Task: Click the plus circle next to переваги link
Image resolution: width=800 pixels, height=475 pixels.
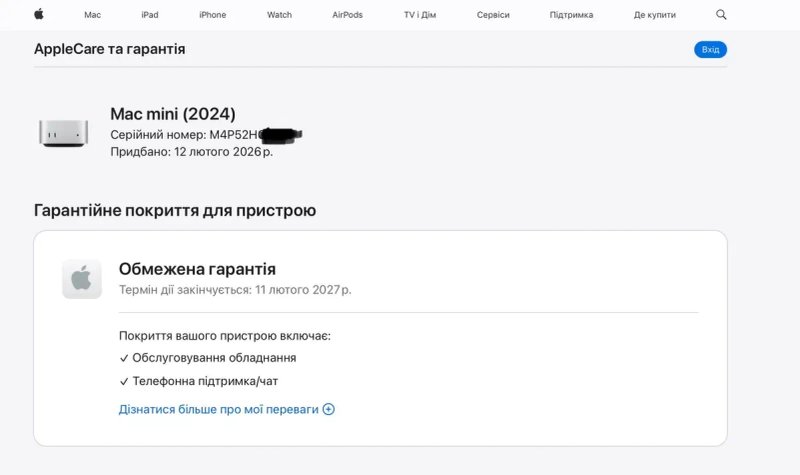Action: pos(329,409)
